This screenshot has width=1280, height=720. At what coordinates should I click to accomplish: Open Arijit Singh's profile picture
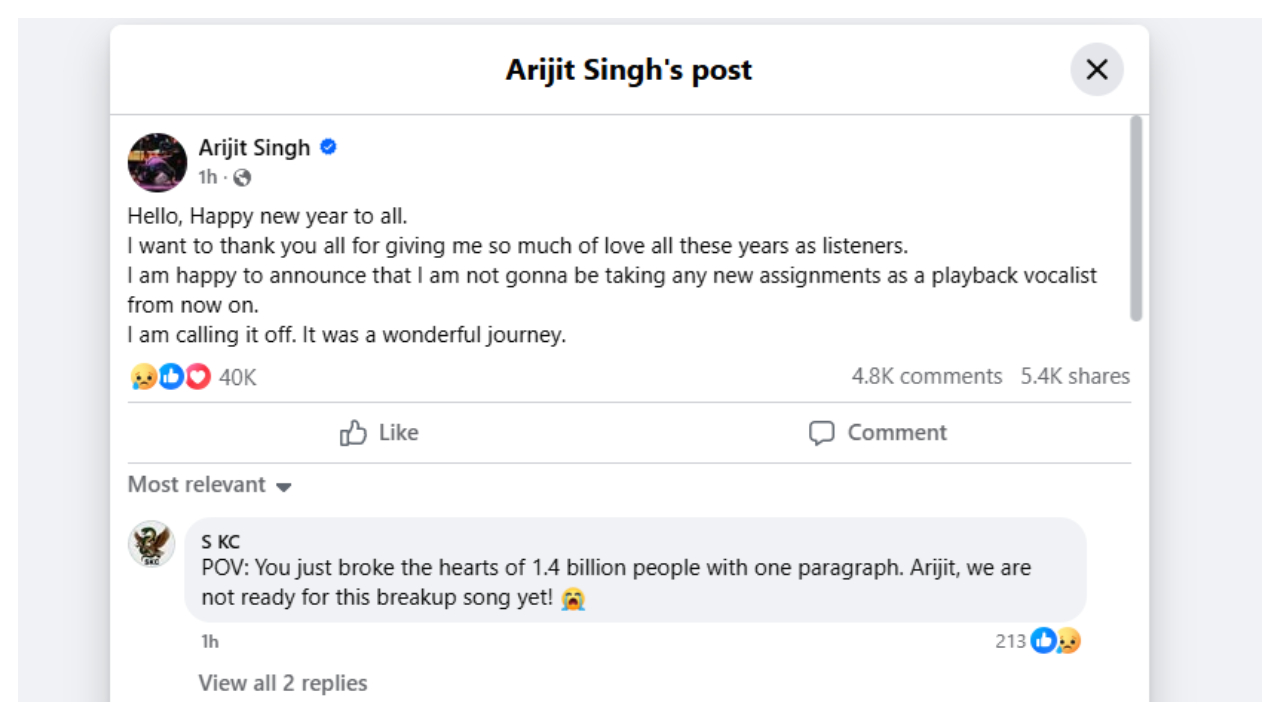(x=157, y=162)
